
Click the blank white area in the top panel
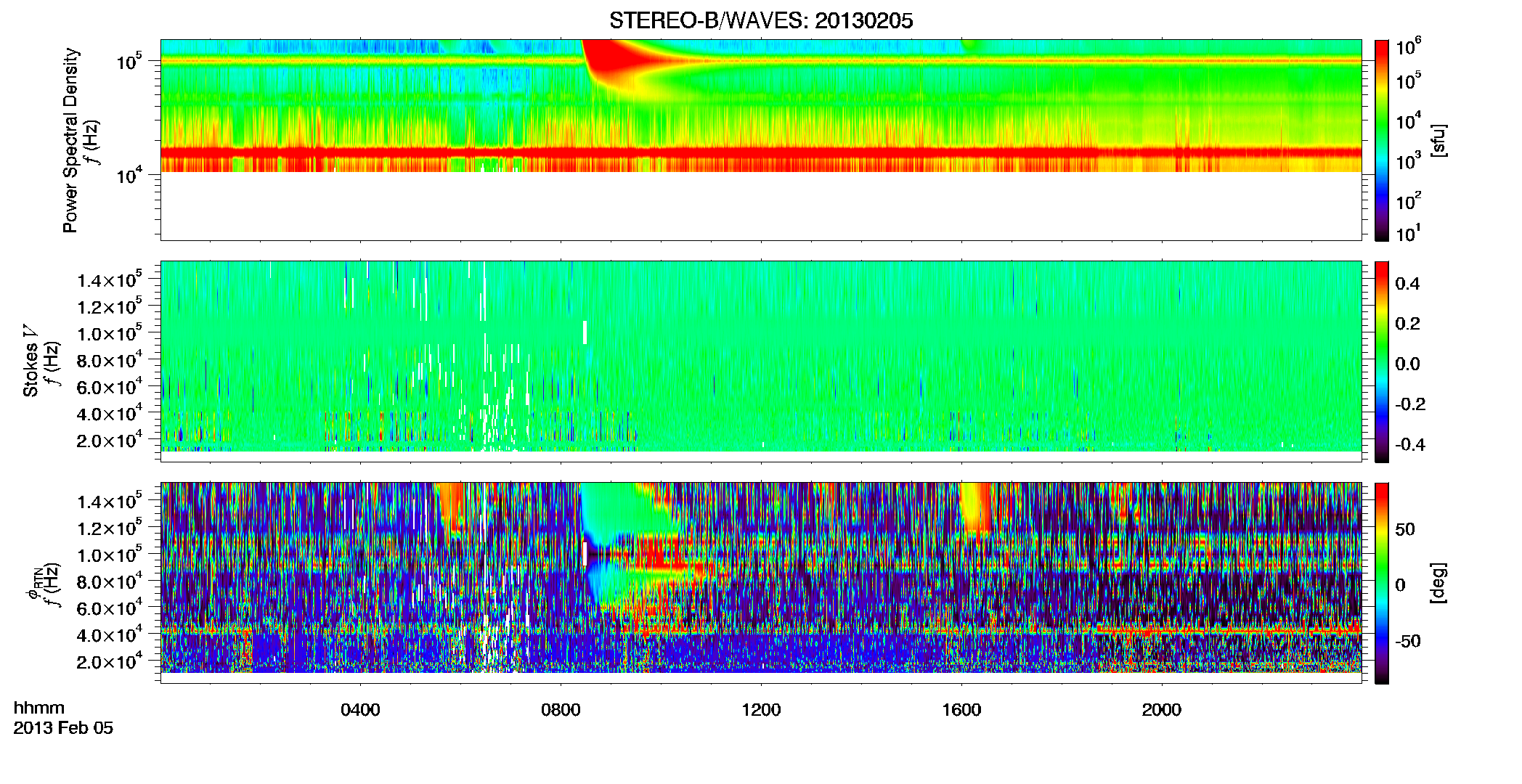tap(761, 205)
